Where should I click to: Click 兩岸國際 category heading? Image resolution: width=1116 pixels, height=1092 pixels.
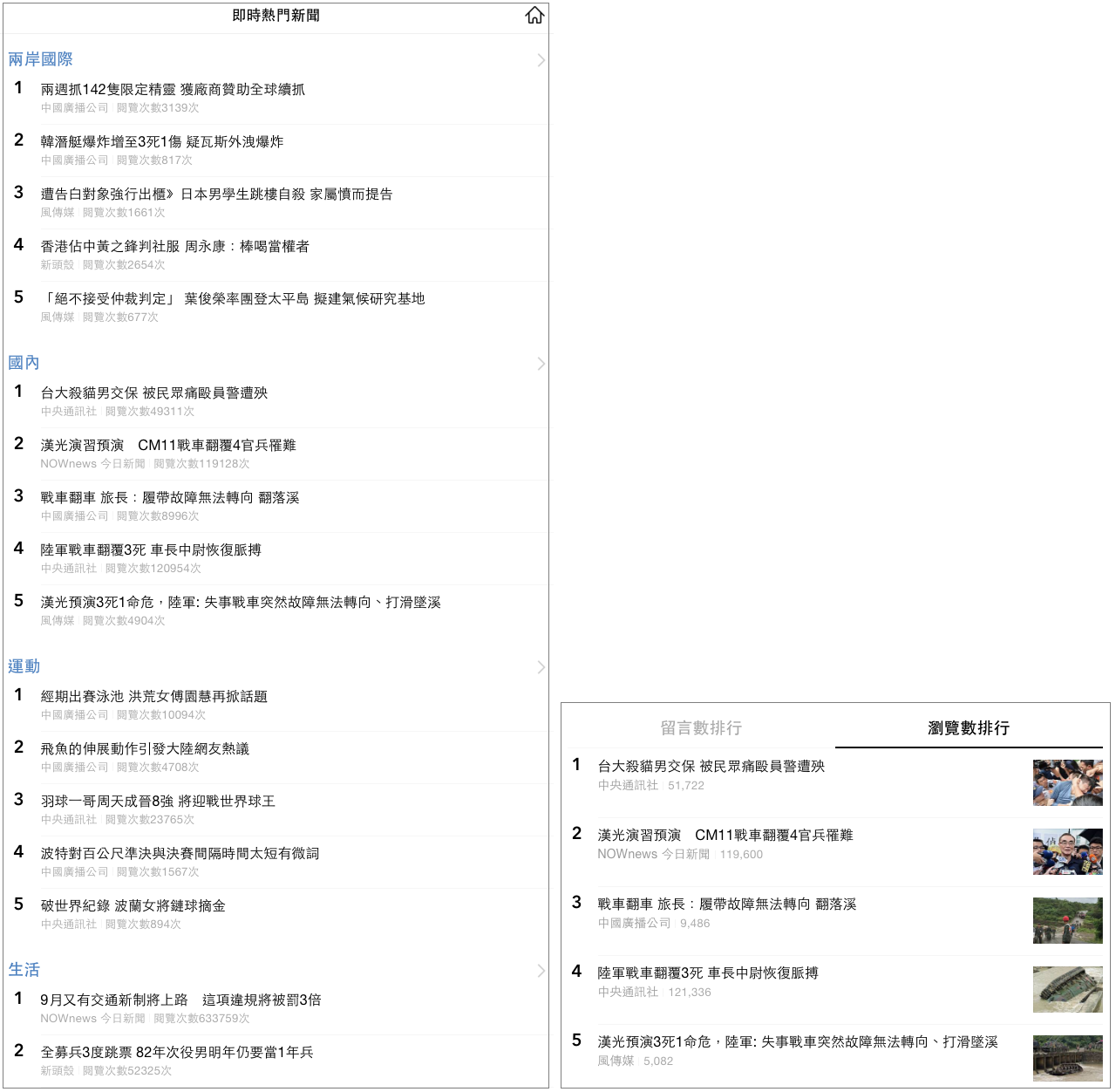(40, 59)
